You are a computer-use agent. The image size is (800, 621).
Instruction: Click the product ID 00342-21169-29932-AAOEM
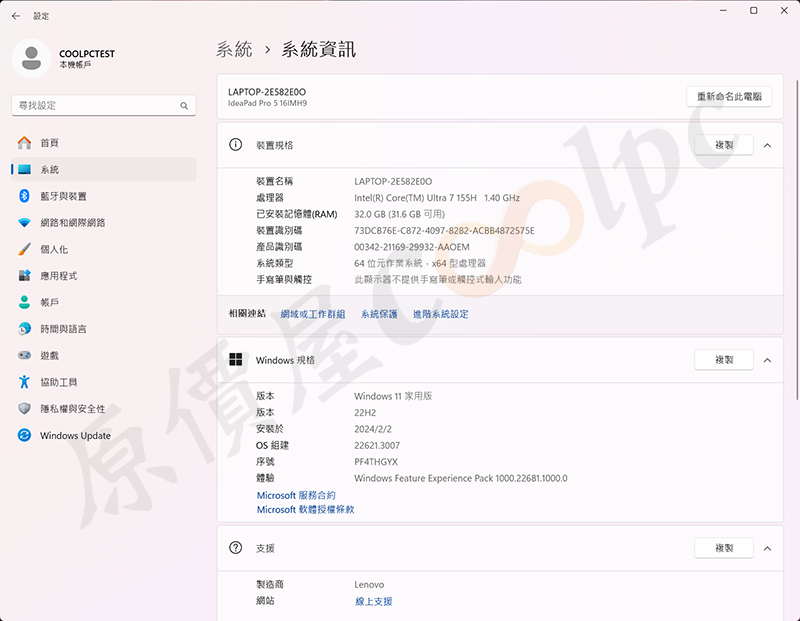pyautogui.click(x=412, y=247)
